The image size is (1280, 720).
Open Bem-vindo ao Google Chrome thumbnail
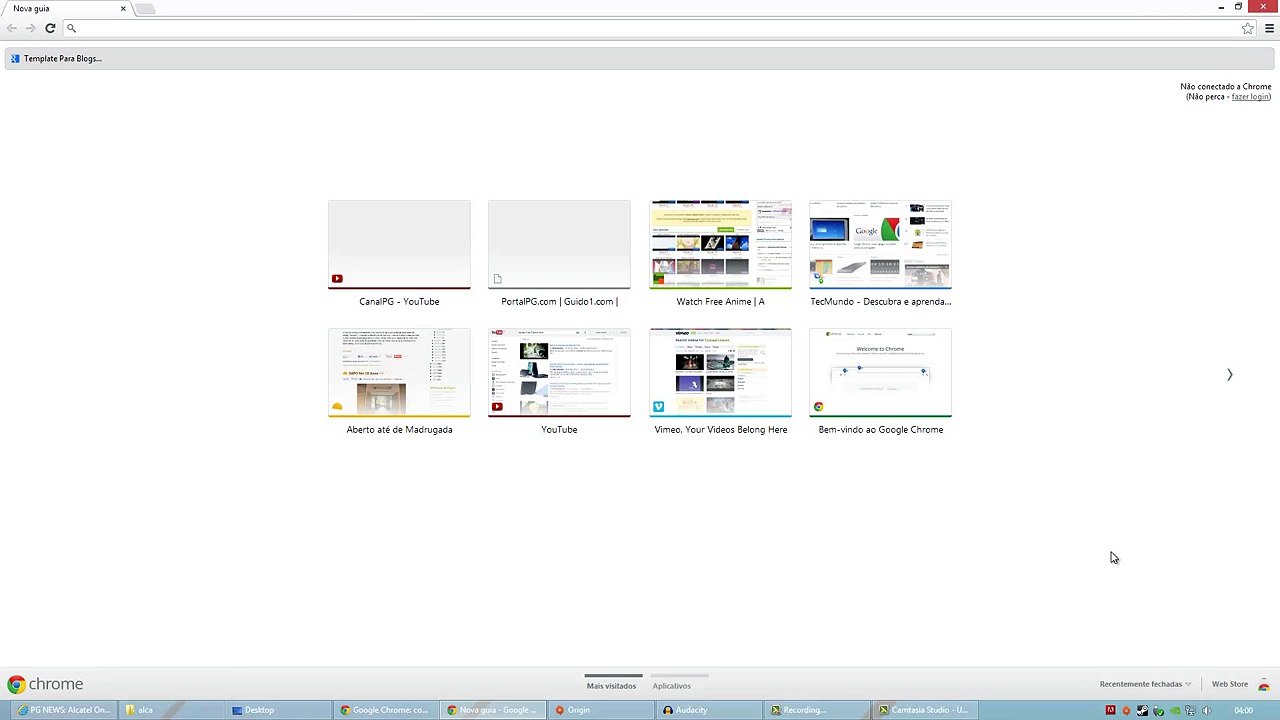(x=880, y=372)
